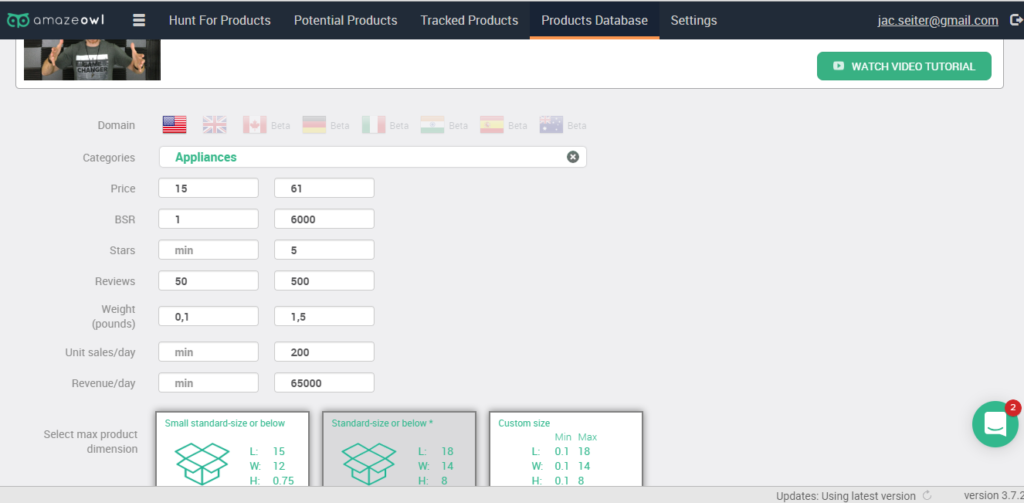The height and width of the screenshot is (503, 1024).
Task: Click the Watch Video Tutorial button
Action: click(903, 67)
